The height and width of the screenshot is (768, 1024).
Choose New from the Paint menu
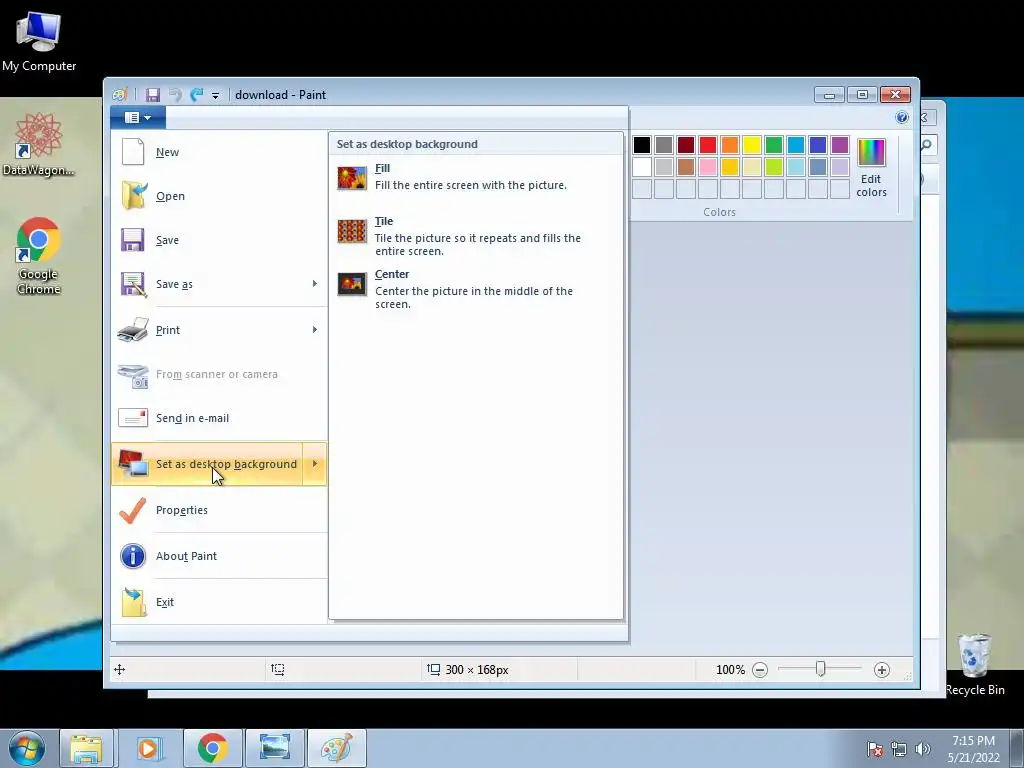[x=219, y=152]
